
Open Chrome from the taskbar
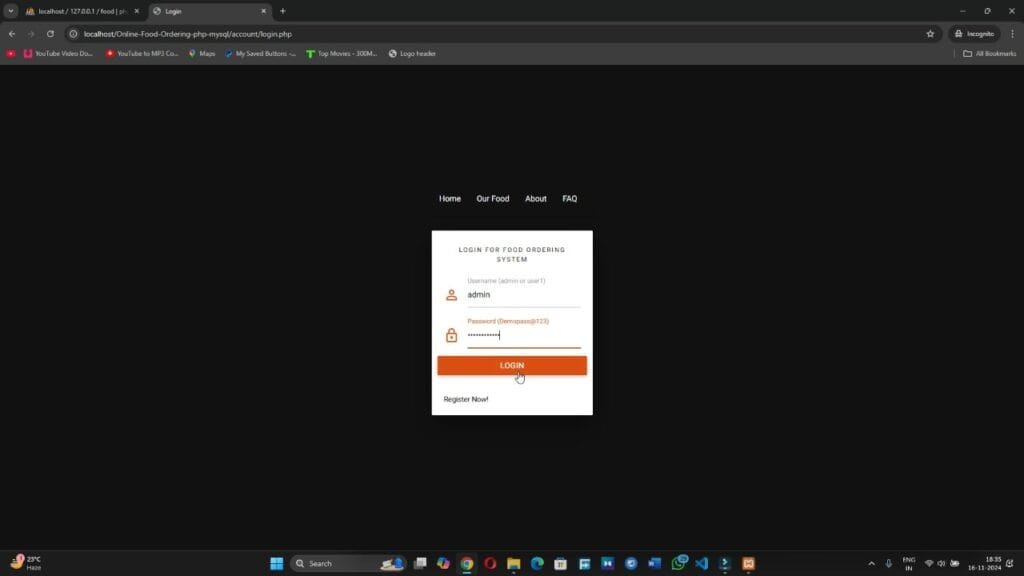coord(465,563)
